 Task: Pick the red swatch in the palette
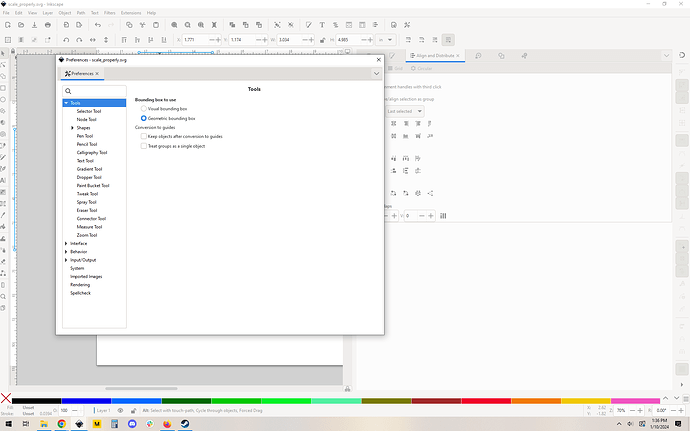coord(486,401)
